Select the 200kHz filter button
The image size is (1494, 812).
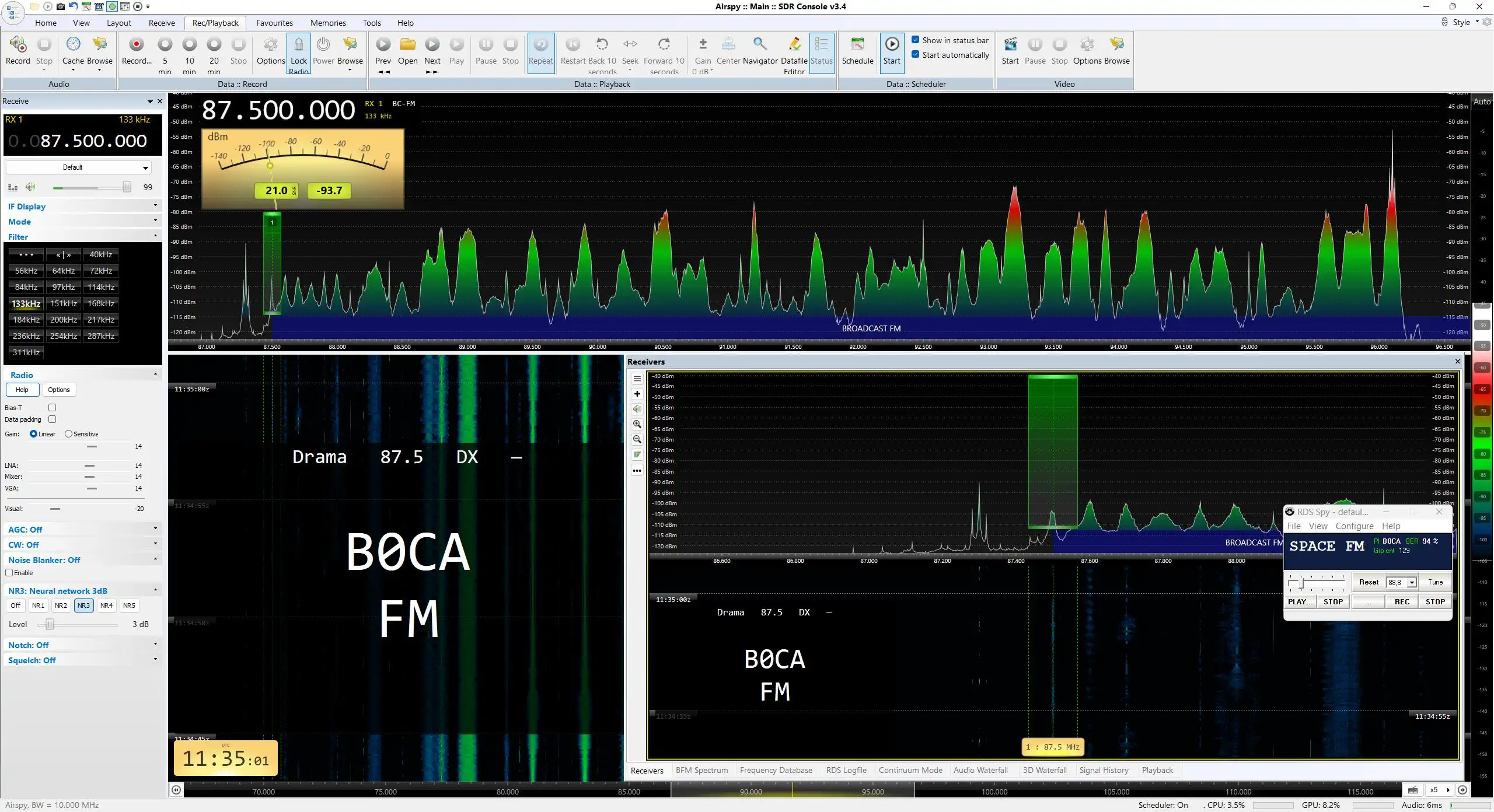tap(64, 320)
